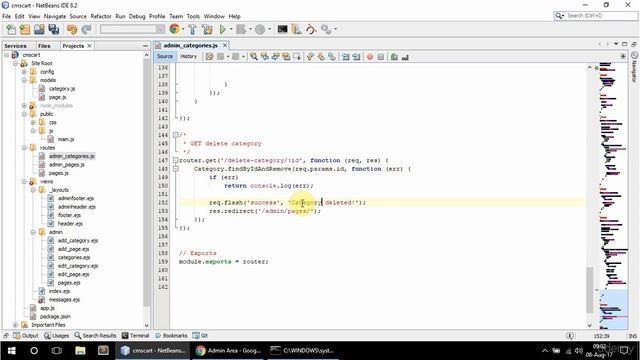The width and height of the screenshot is (640, 360).
Task: Click the Save All toolbar icon
Action: (53, 29)
